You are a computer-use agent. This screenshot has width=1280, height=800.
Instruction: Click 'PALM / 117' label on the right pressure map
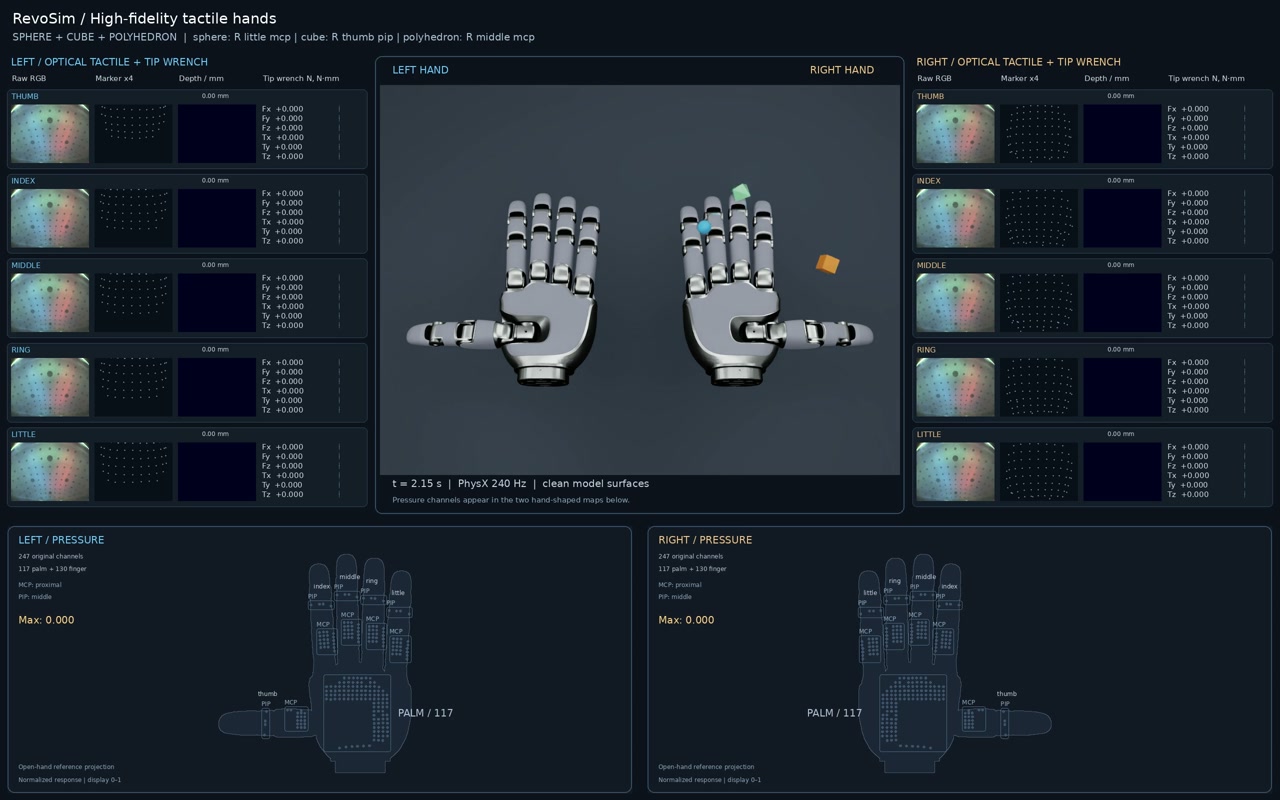(x=834, y=713)
